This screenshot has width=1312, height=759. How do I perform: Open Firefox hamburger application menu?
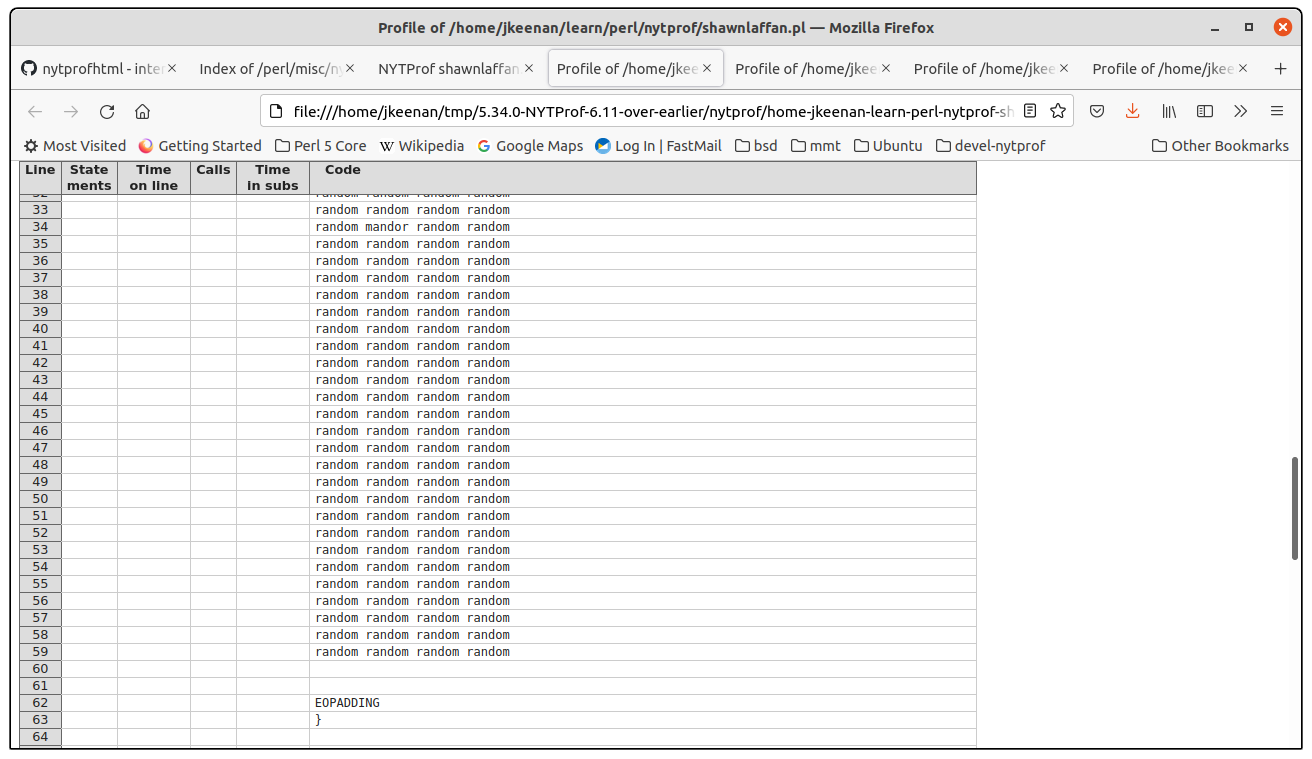click(1277, 111)
